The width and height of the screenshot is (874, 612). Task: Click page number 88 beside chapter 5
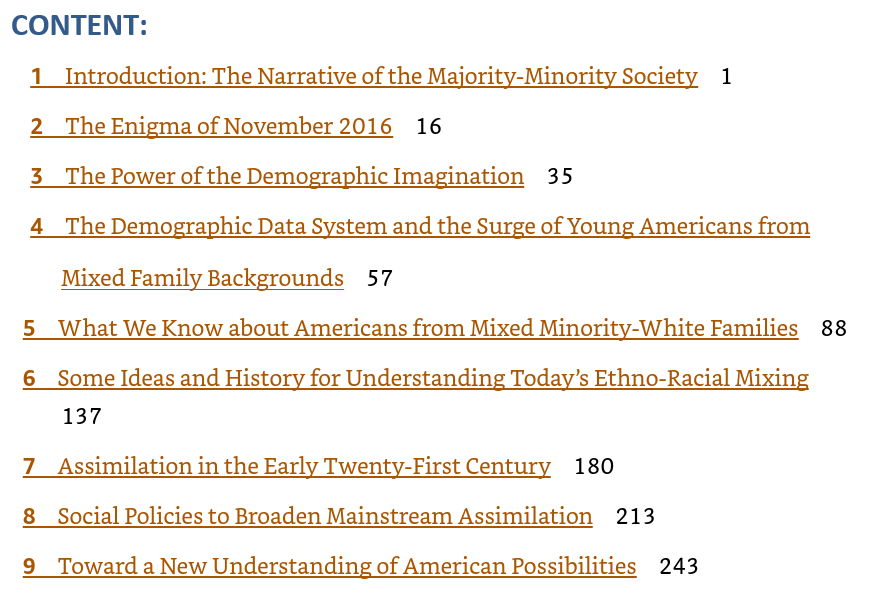834,328
